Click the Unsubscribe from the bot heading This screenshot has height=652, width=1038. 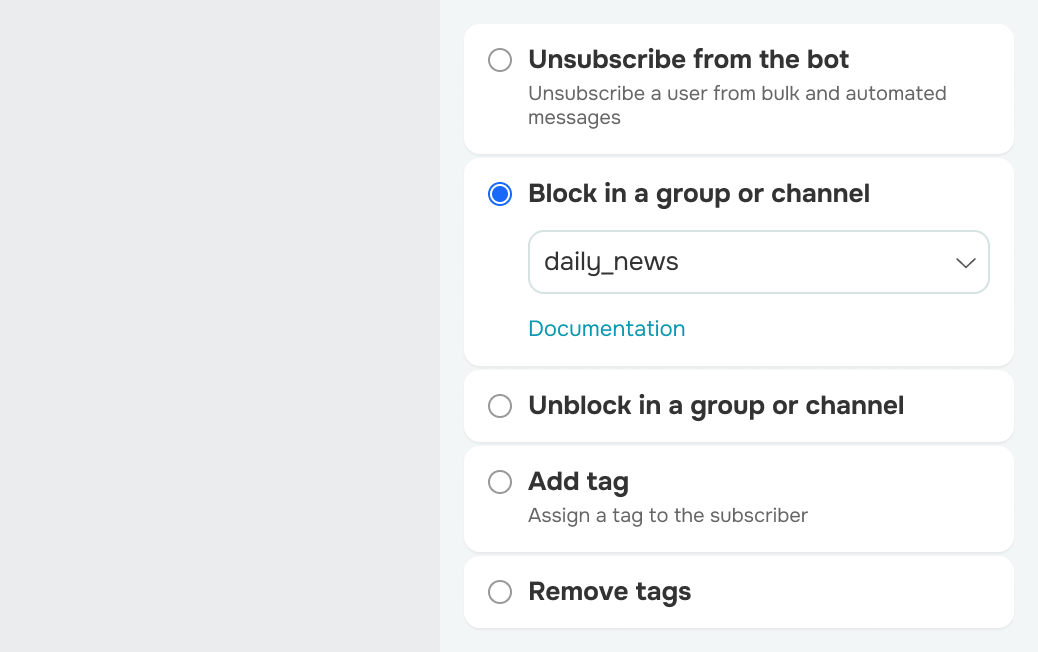pos(688,60)
